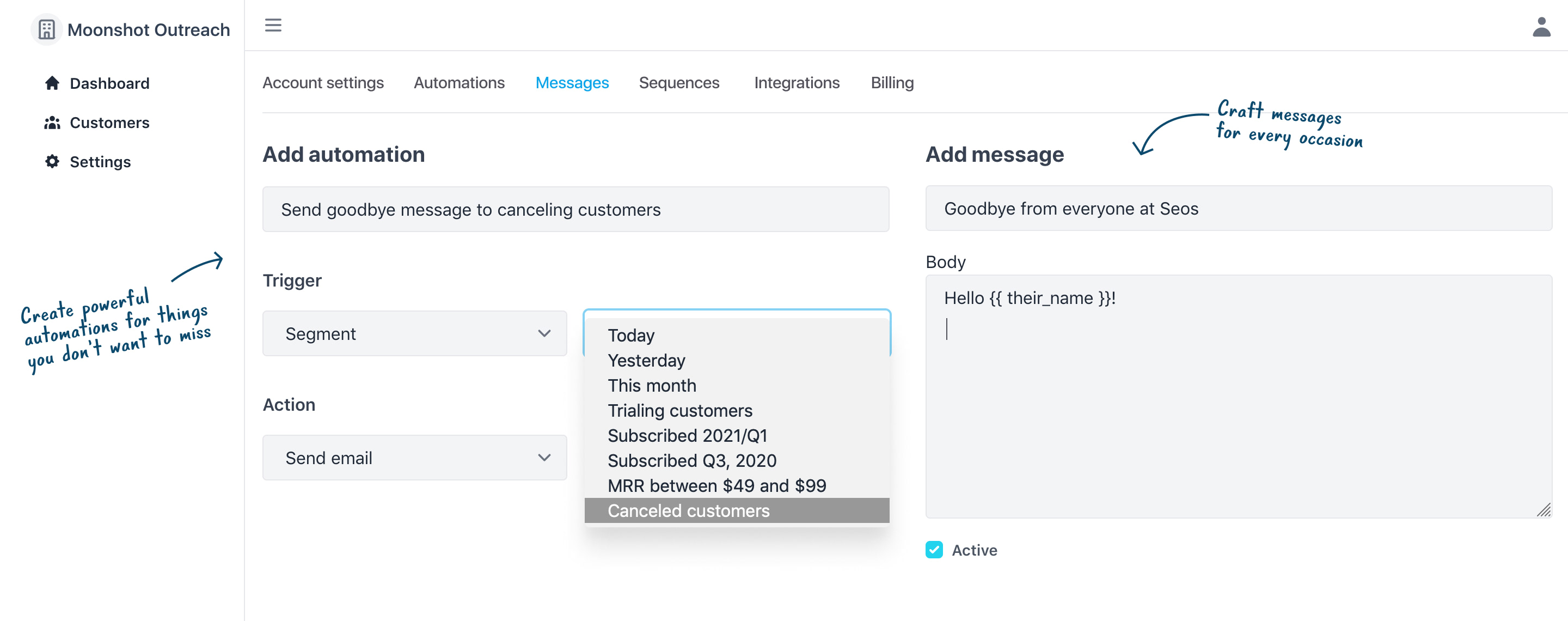Click the Settings gear icon
The width and height of the screenshot is (1568, 621).
coord(52,161)
